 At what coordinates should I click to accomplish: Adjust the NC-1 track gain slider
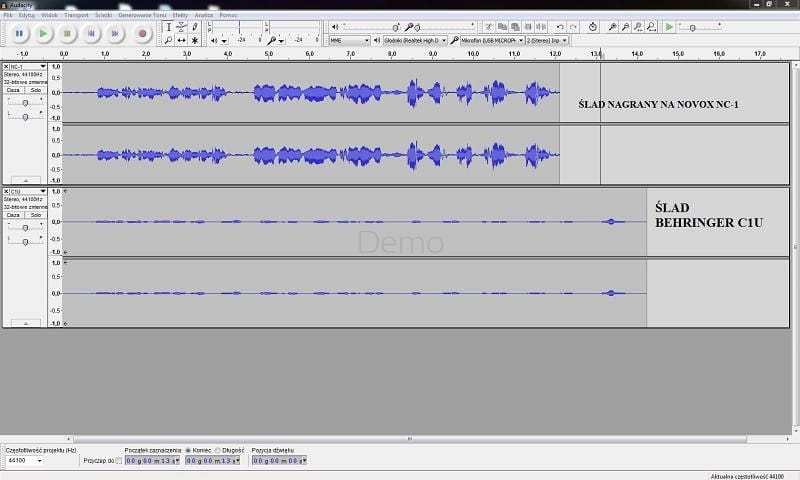[24, 102]
